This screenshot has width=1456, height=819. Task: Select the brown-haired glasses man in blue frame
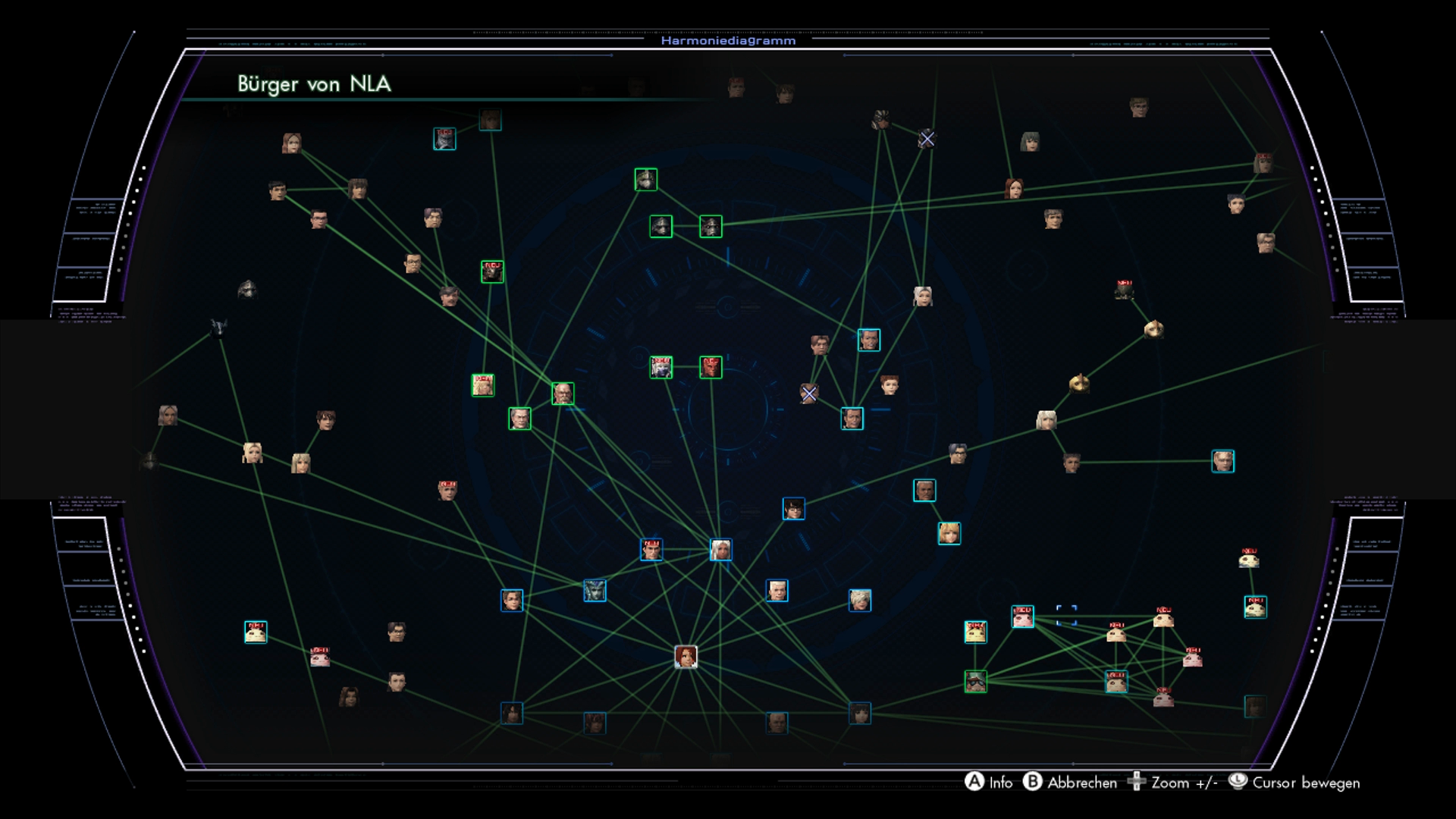512,600
